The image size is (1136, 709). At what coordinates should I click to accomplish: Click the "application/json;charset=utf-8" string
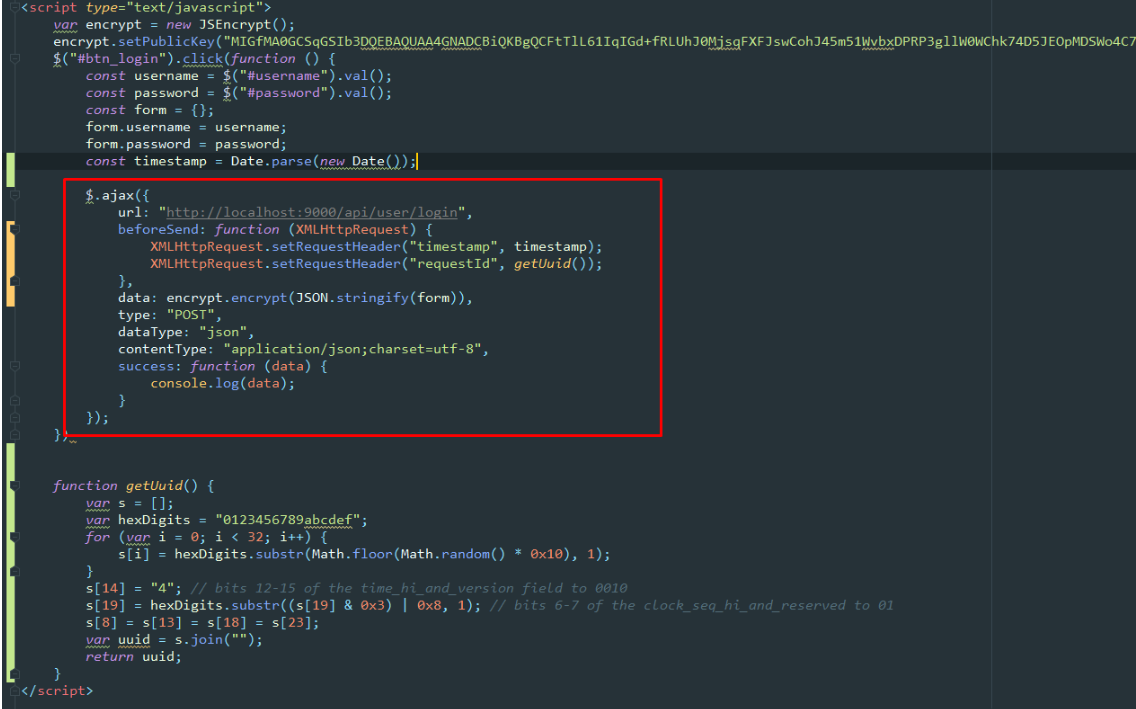pyautogui.click(x=352, y=349)
